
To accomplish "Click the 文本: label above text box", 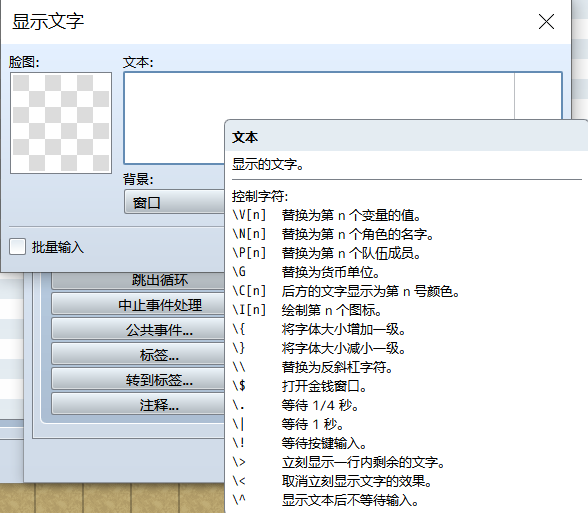I will (x=138, y=62).
